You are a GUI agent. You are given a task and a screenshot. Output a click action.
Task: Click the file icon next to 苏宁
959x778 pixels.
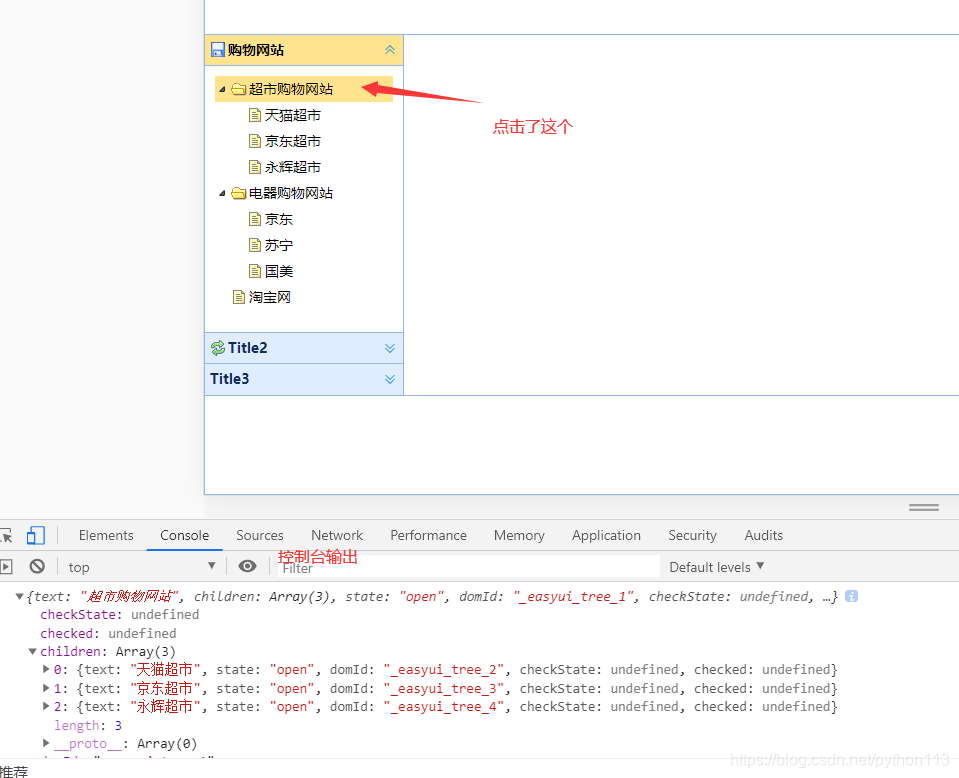255,245
